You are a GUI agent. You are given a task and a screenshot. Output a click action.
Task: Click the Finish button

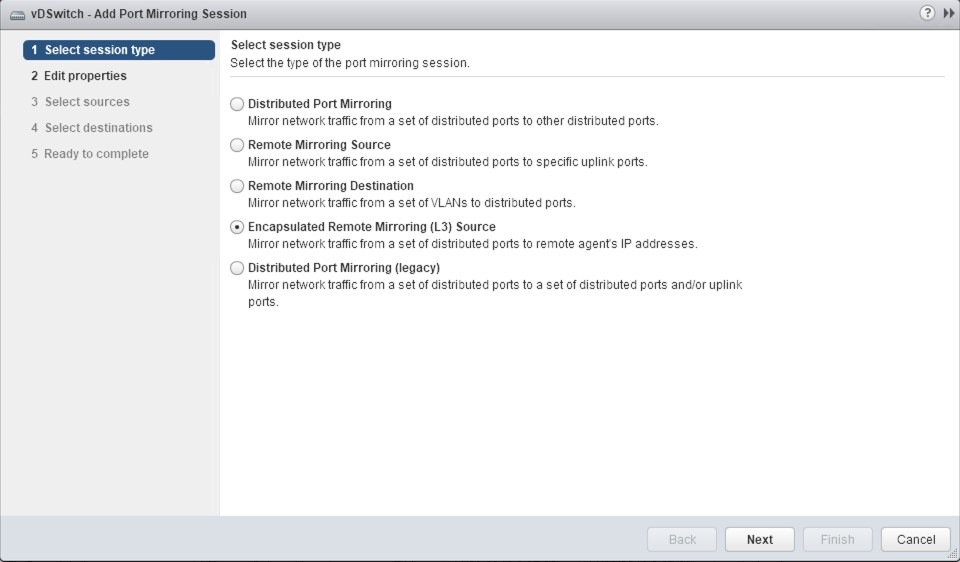point(837,539)
